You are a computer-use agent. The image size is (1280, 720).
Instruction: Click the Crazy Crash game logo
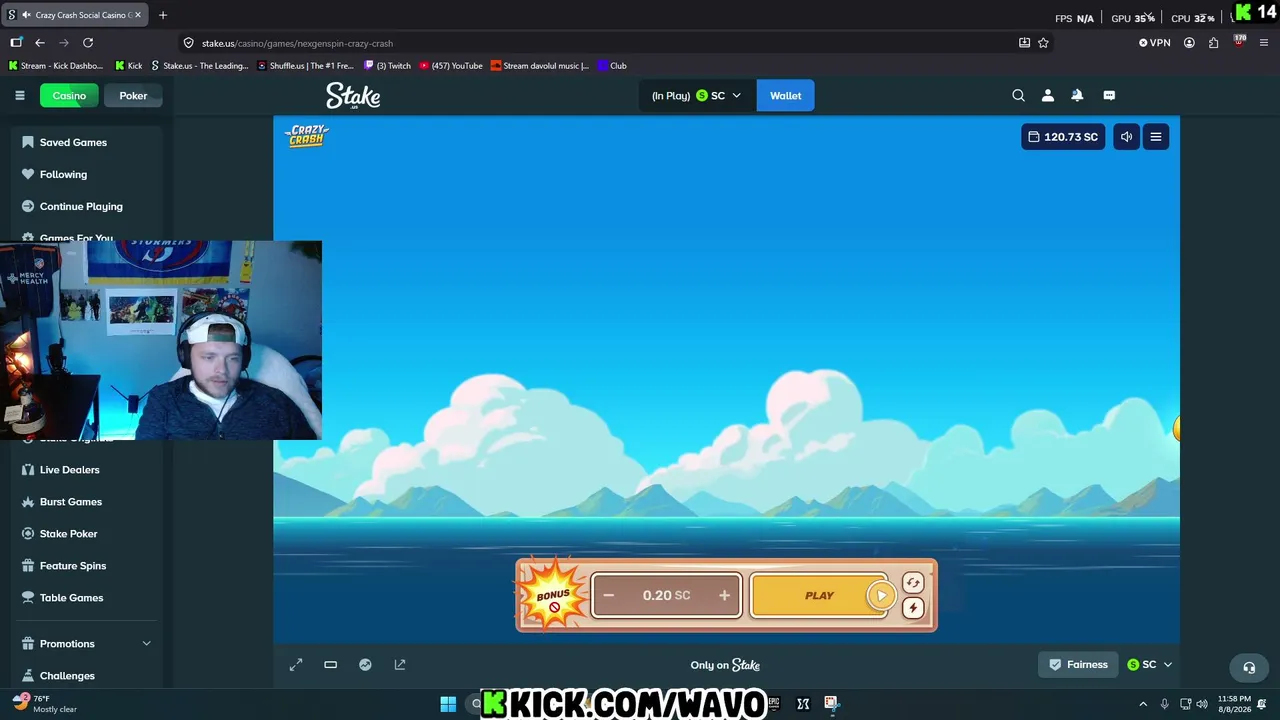point(307,136)
